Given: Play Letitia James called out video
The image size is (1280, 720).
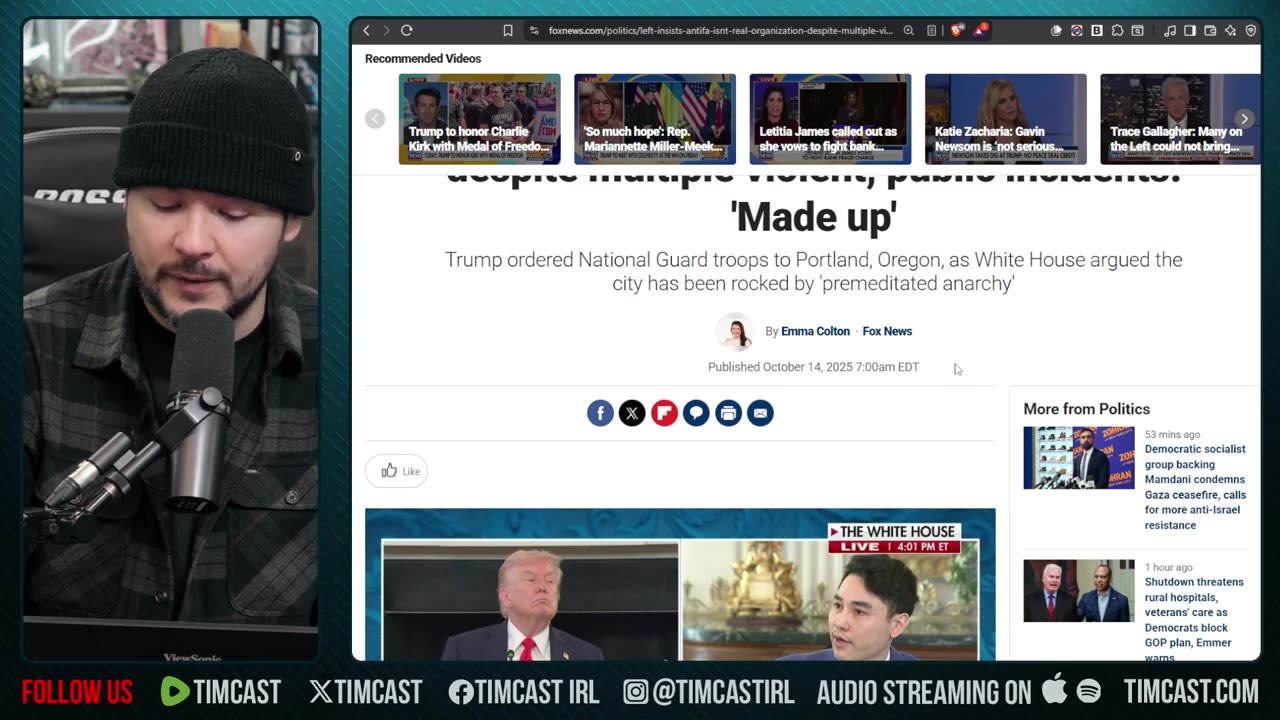Looking at the screenshot, I should click(x=830, y=119).
